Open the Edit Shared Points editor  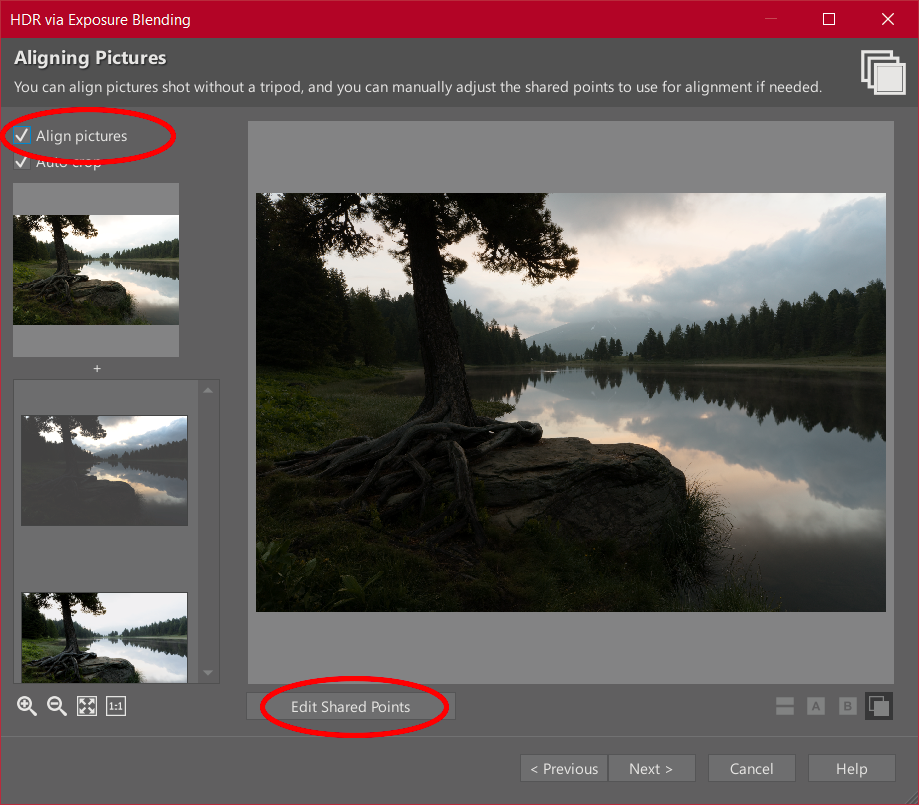coord(350,706)
